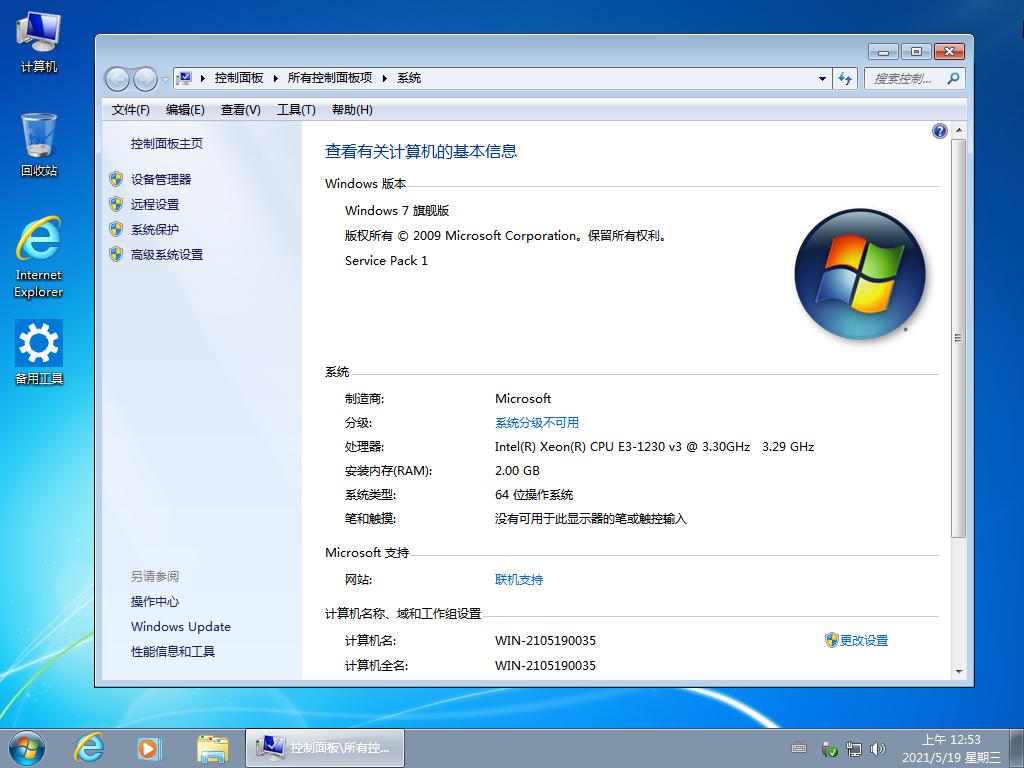Maximize the 系统 window
Image resolution: width=1024 pixels, height=768 pixels.
[916, 52]
